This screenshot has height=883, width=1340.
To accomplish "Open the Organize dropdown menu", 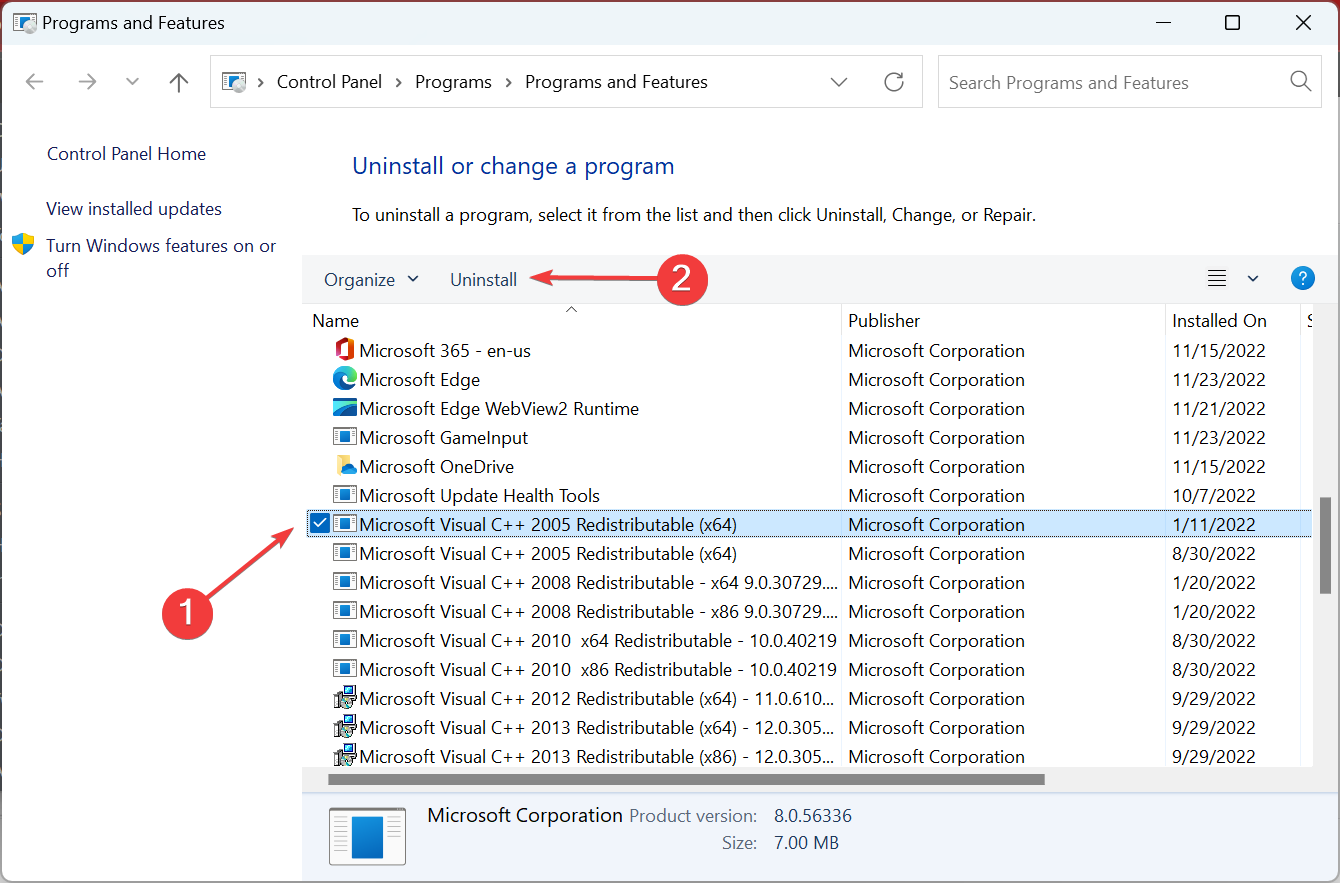I will click(x=371, y=280).
